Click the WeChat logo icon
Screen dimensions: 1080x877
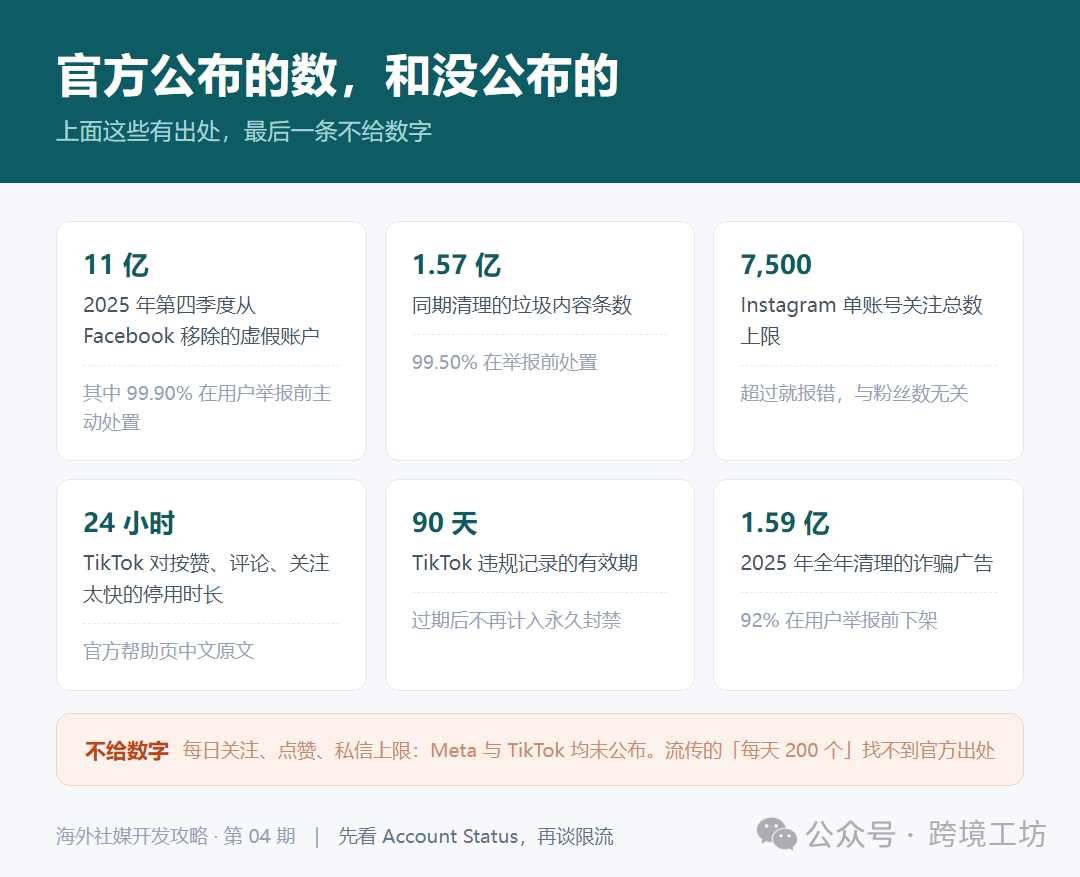click(777, 834)
